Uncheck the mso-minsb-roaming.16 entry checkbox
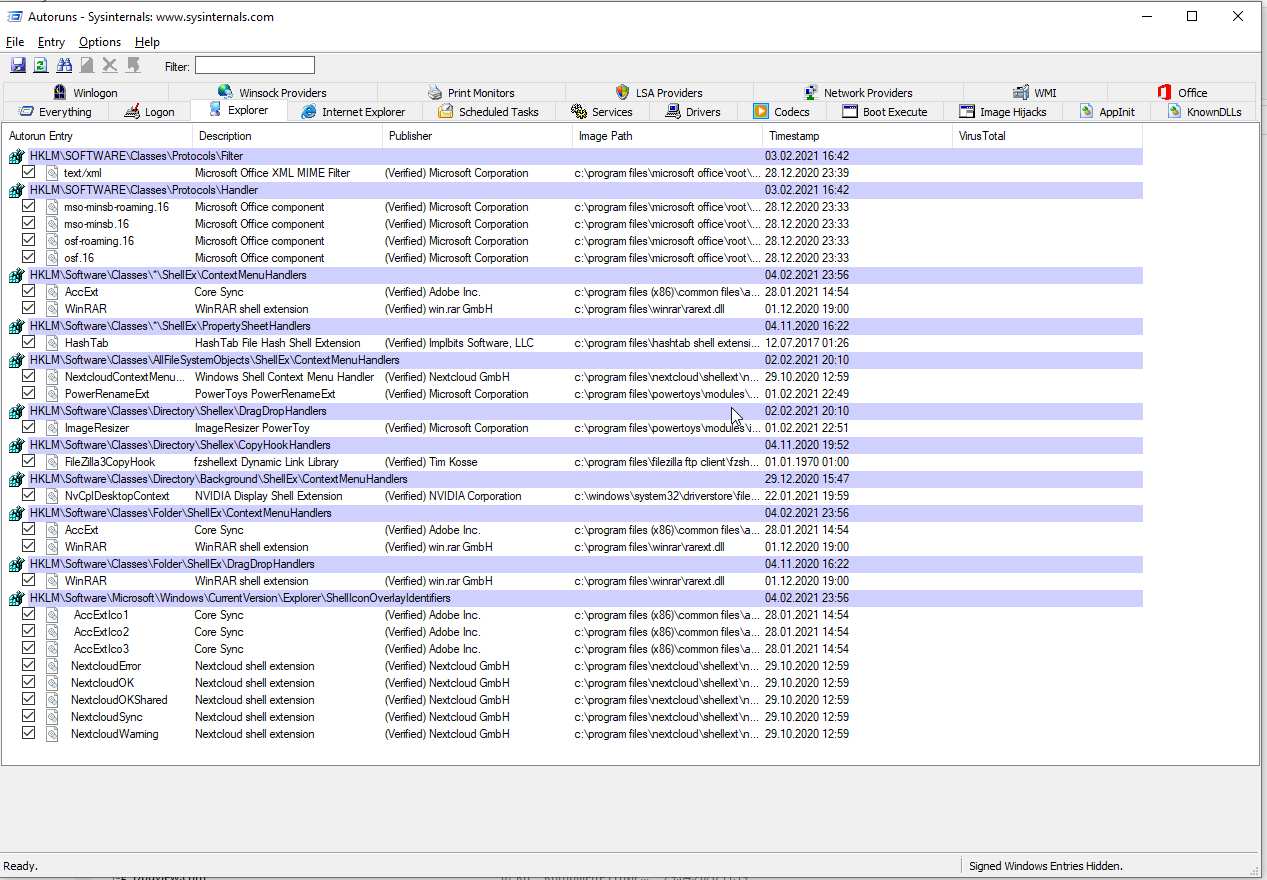Screen dimensions: 1267x880 coord(28,206)
